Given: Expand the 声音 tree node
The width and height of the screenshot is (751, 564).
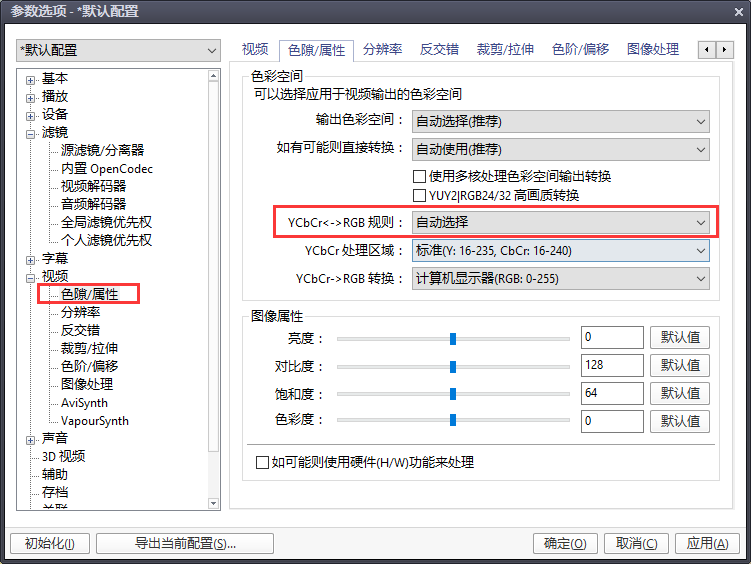Looking at the screenshot, I should coord(30,440).
